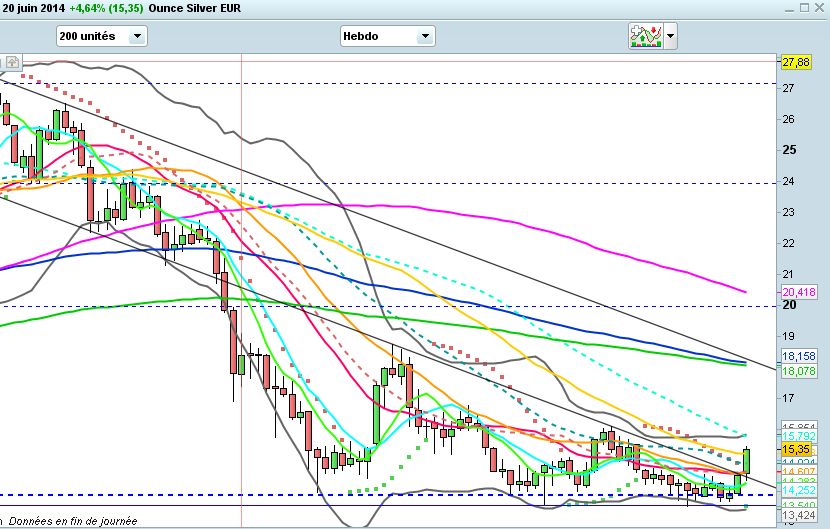The width and height of the screenshot is (830, 529).
Task: Click the bold 20 on price axis
Action: [x=789, y=305]
